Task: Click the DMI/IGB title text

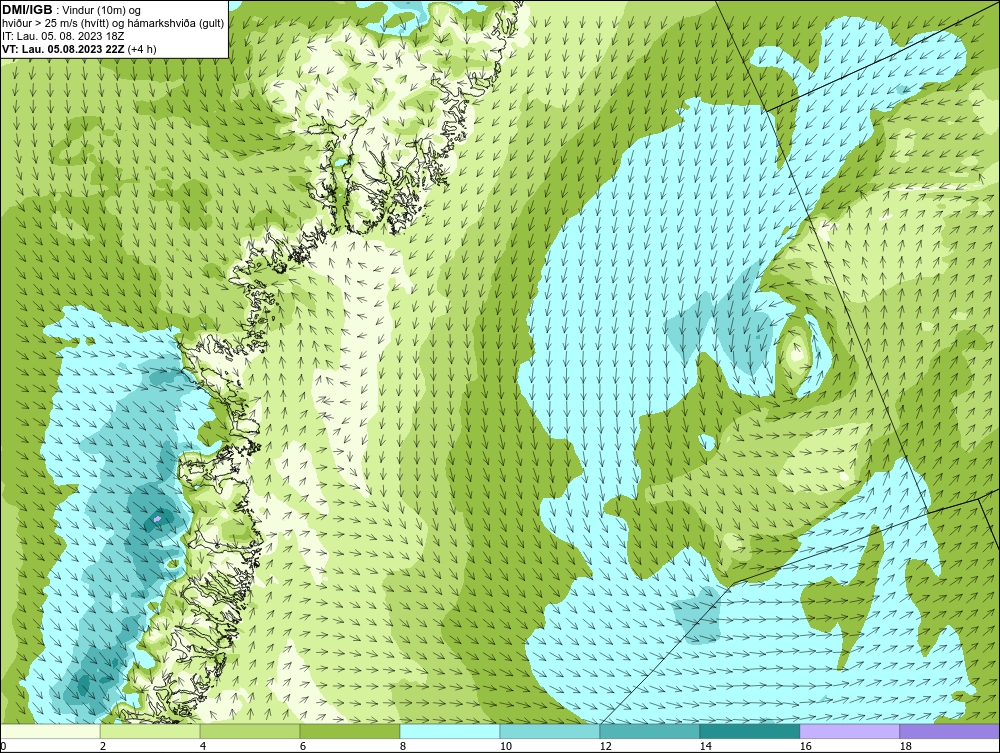Action: [x=27, y=10]
